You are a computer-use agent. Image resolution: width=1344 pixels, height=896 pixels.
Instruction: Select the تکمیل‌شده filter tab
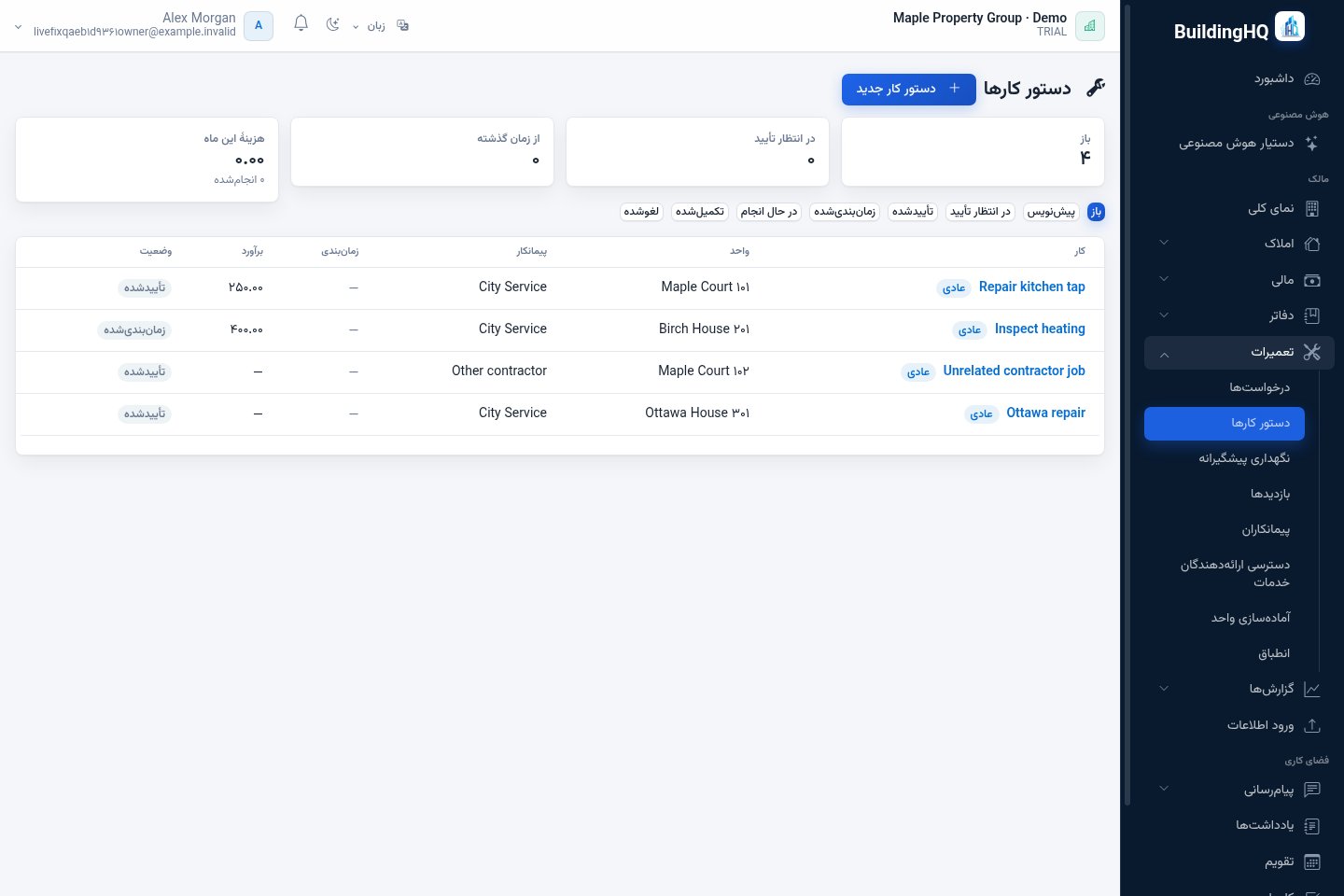pos(700,212)
